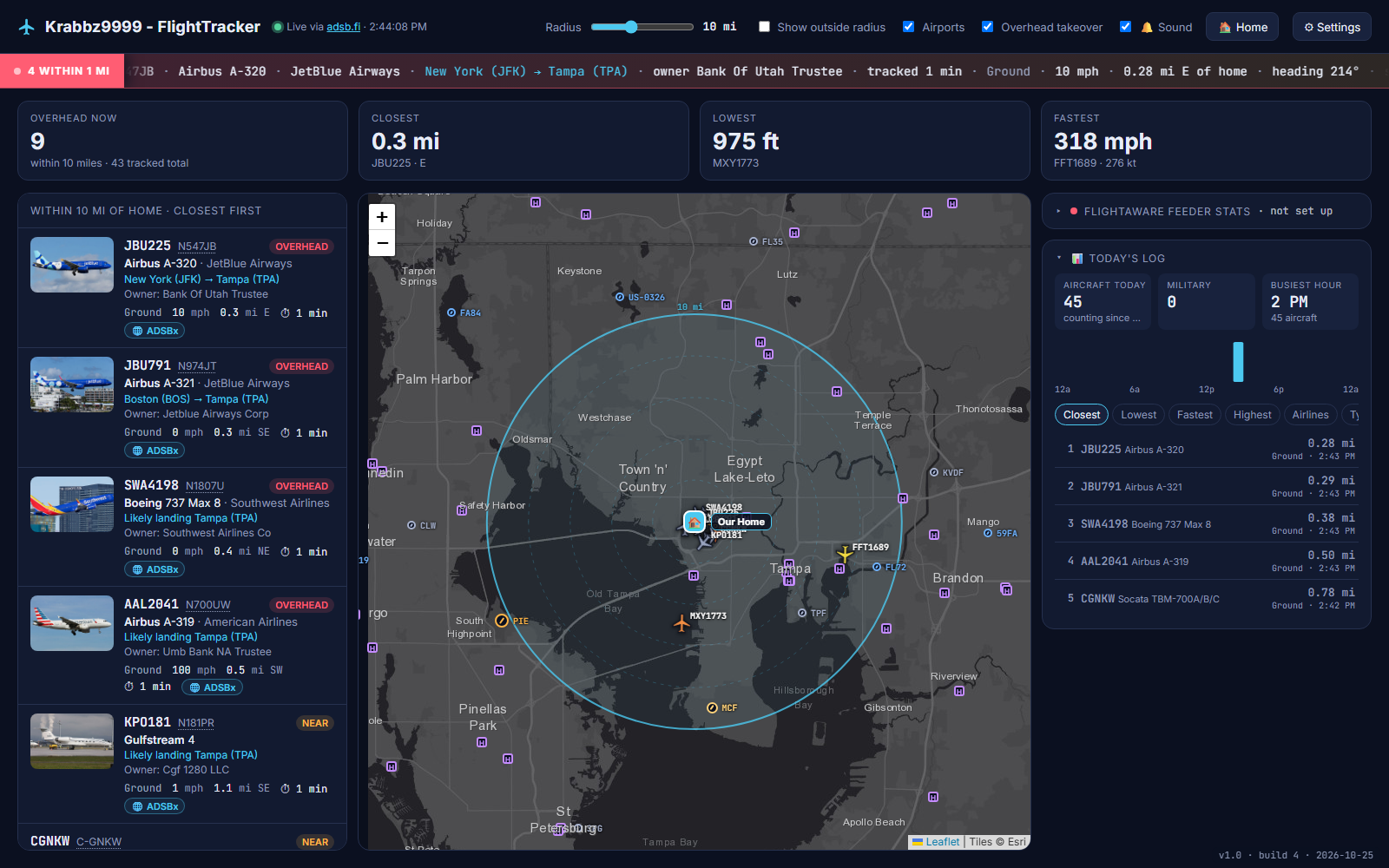Click the Fastest 318 mph stat card
The height and width of the screenshot is (868, 1389).
tap(1206, 141)
